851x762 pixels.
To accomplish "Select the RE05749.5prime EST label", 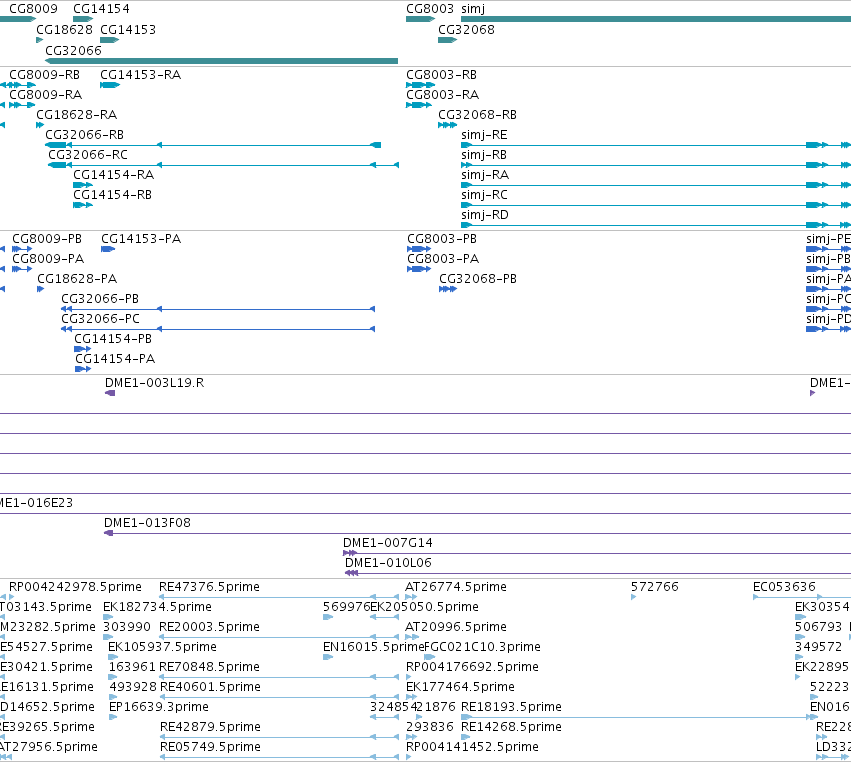I will click(210, 747).
